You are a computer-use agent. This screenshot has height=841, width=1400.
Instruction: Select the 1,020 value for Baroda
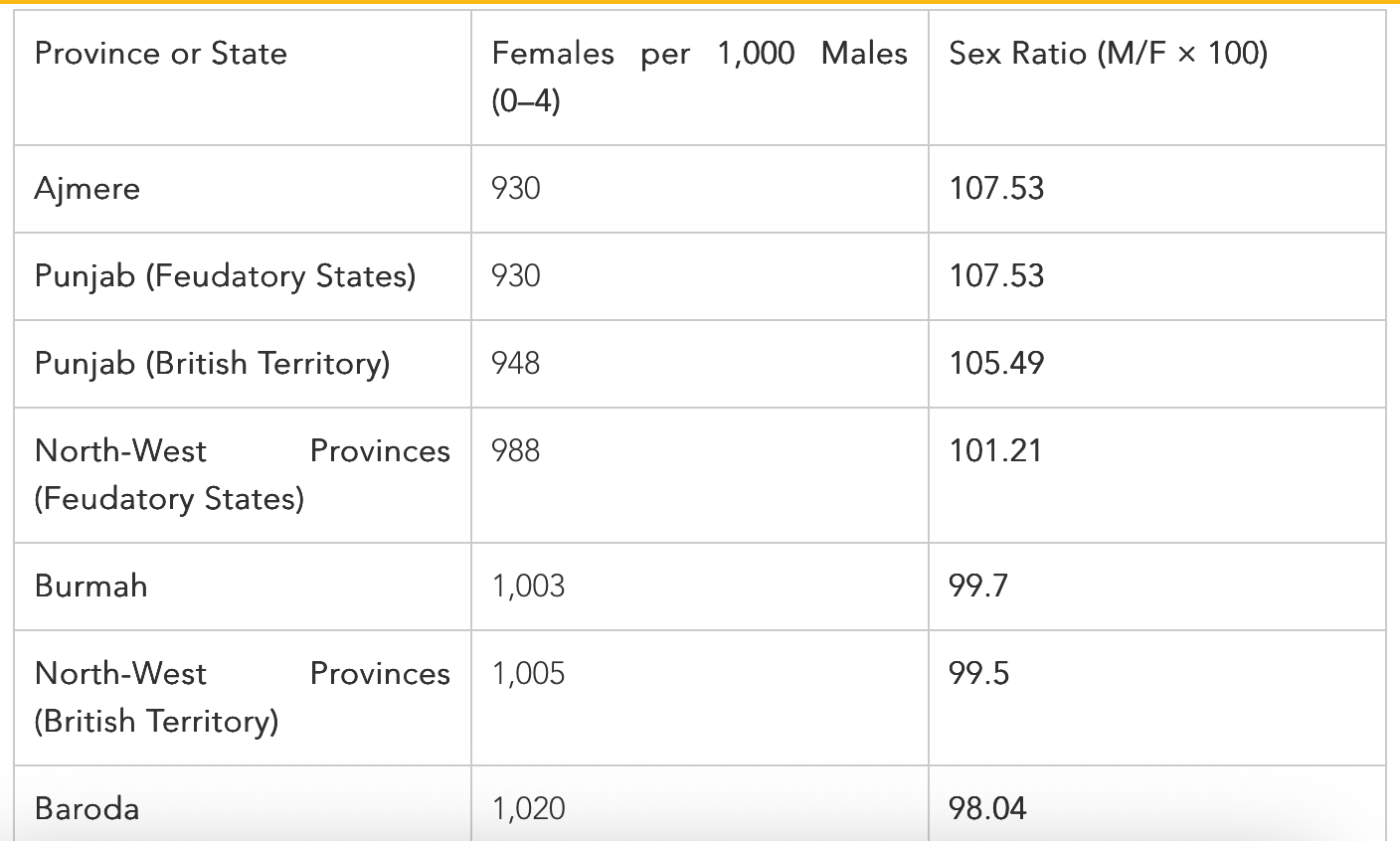[x=528, y=808]
